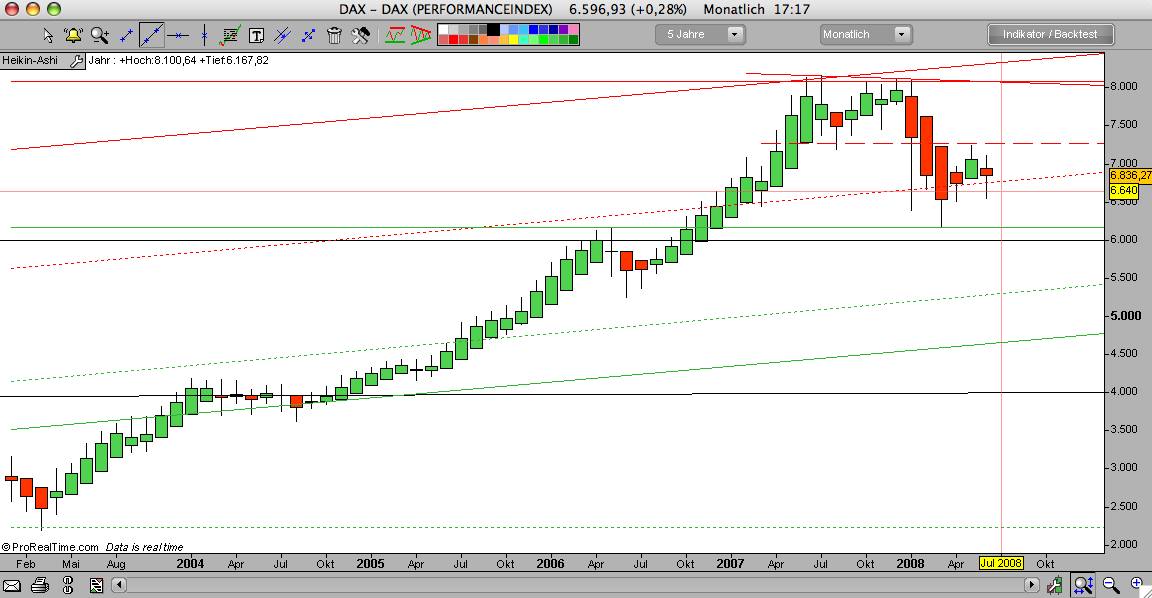This screenshot has width=1152, height=598.
Task: Select the magnifier zoom-in tool in toolbar
Action: [99, 35]
